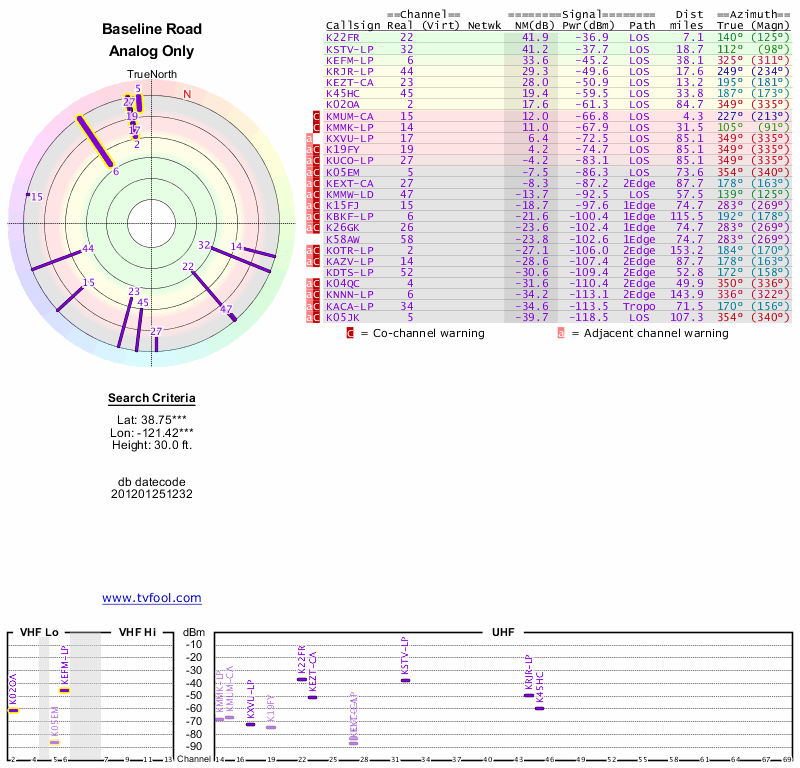Click the K15FJ callsign
Viewport: 800px width, 768px height.
[x=343, y=205]
